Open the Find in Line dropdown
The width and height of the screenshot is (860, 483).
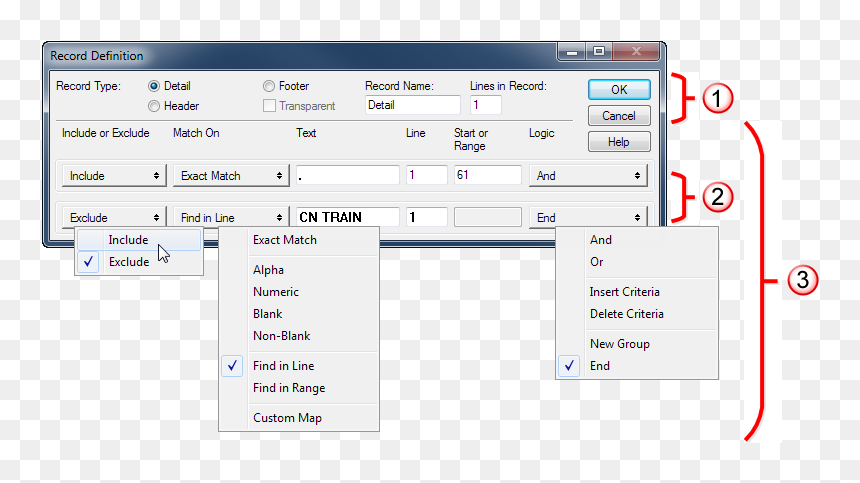[231, 218]
